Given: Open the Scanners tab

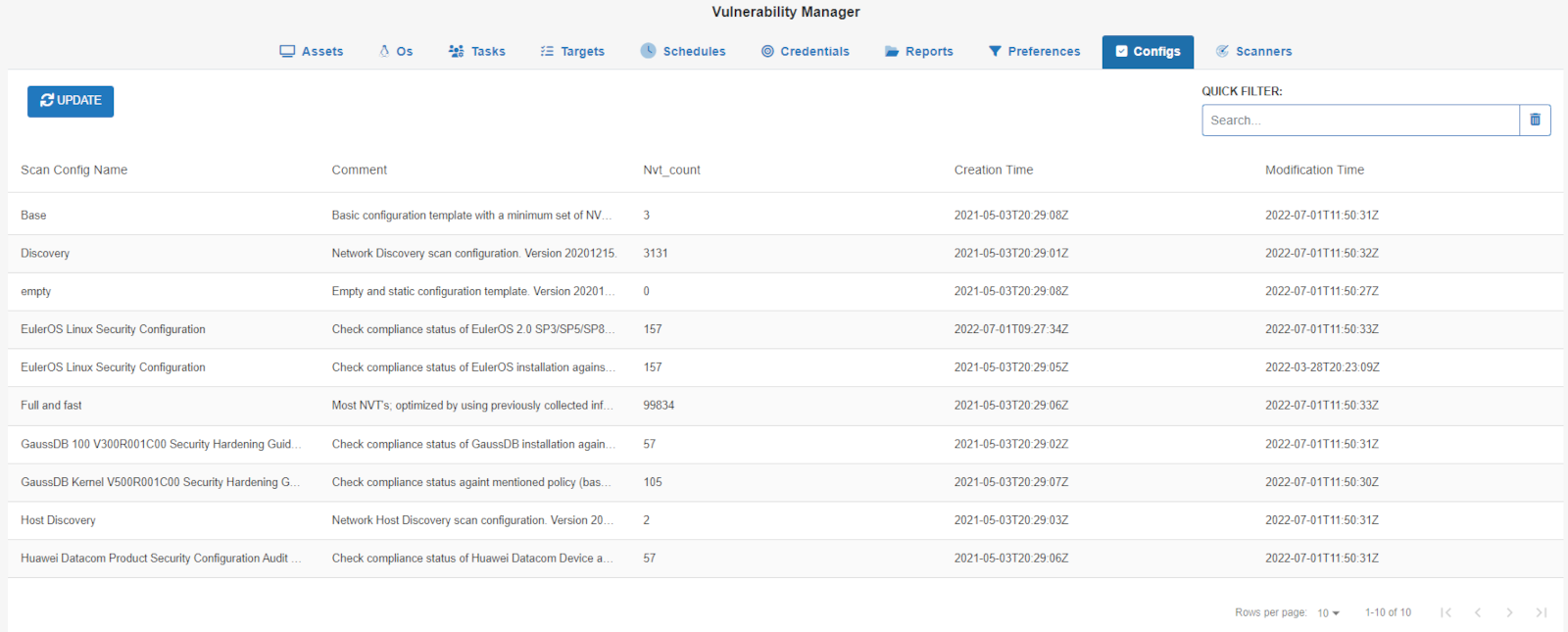Looking at the screenshot, I should click(1254, 52).
